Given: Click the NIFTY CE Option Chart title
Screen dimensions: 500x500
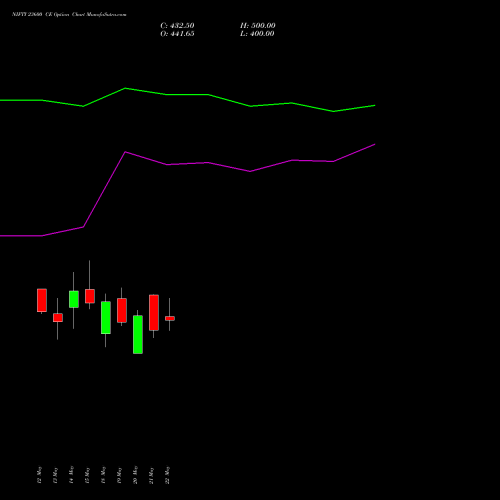Looking at the screenshot, I should click(x=69, y=15).
